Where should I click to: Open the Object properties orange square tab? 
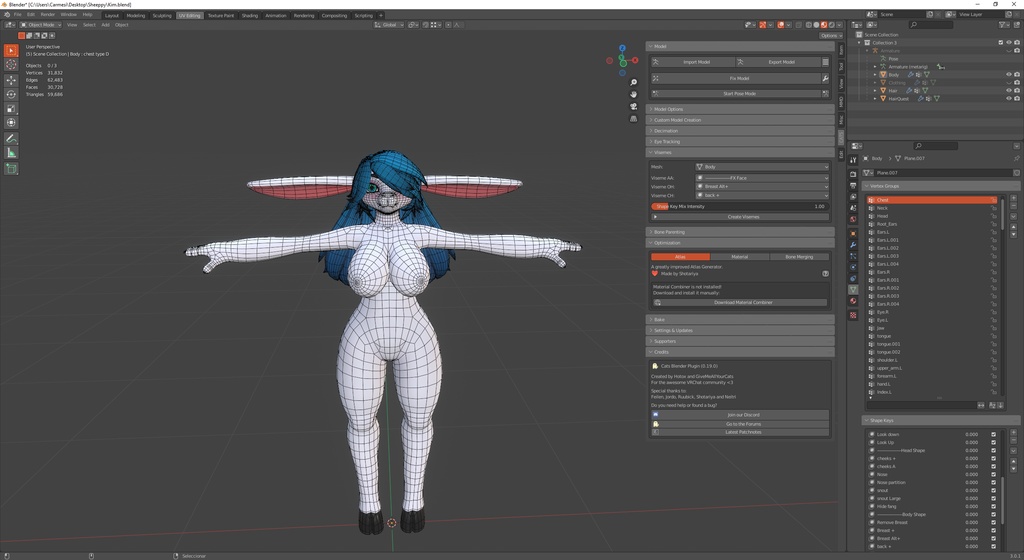pos(853,233)
